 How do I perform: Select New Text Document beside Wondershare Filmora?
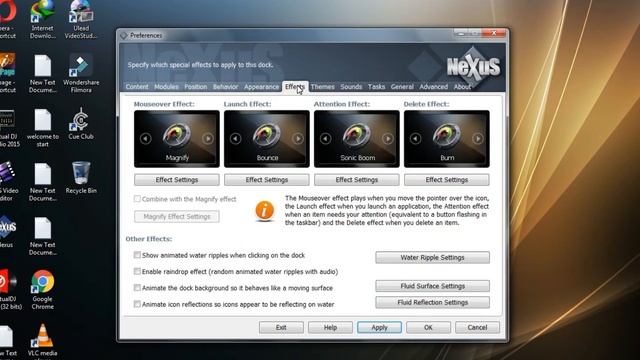click(42, 74)
